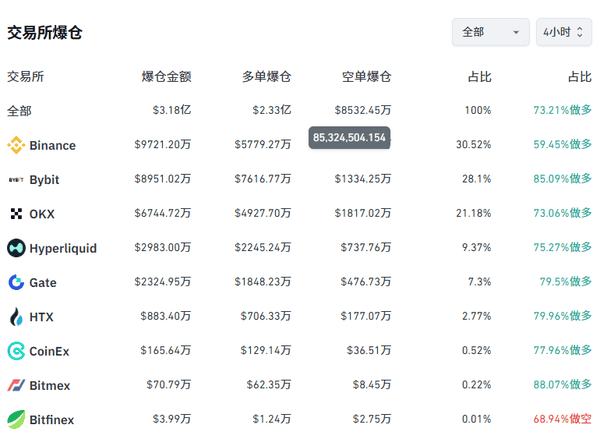Open the 4小时 time range selector
This screenshot has height=439, width=600.
pyautogui.click(x=563, y=32)
